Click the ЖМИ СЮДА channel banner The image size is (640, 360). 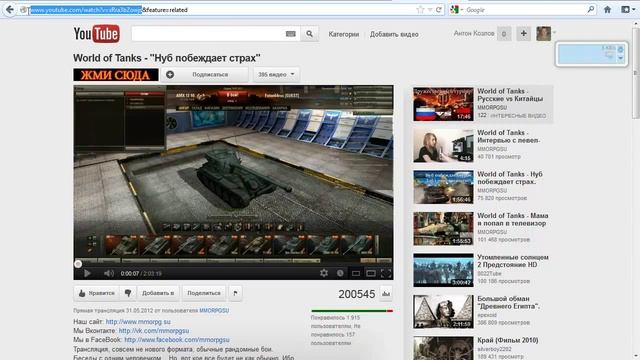click(x=116, y=75)
